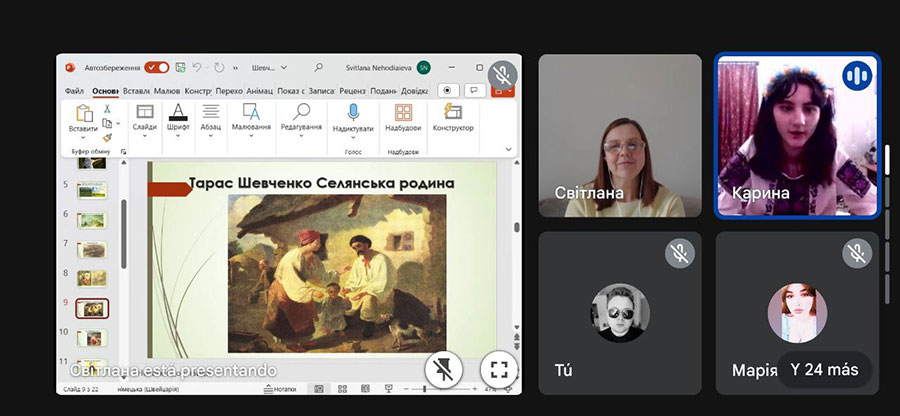The width and height of the screenshot is (900, 416).
Task: Switch to the Записати ribbon tab
Action: (321, 91)
